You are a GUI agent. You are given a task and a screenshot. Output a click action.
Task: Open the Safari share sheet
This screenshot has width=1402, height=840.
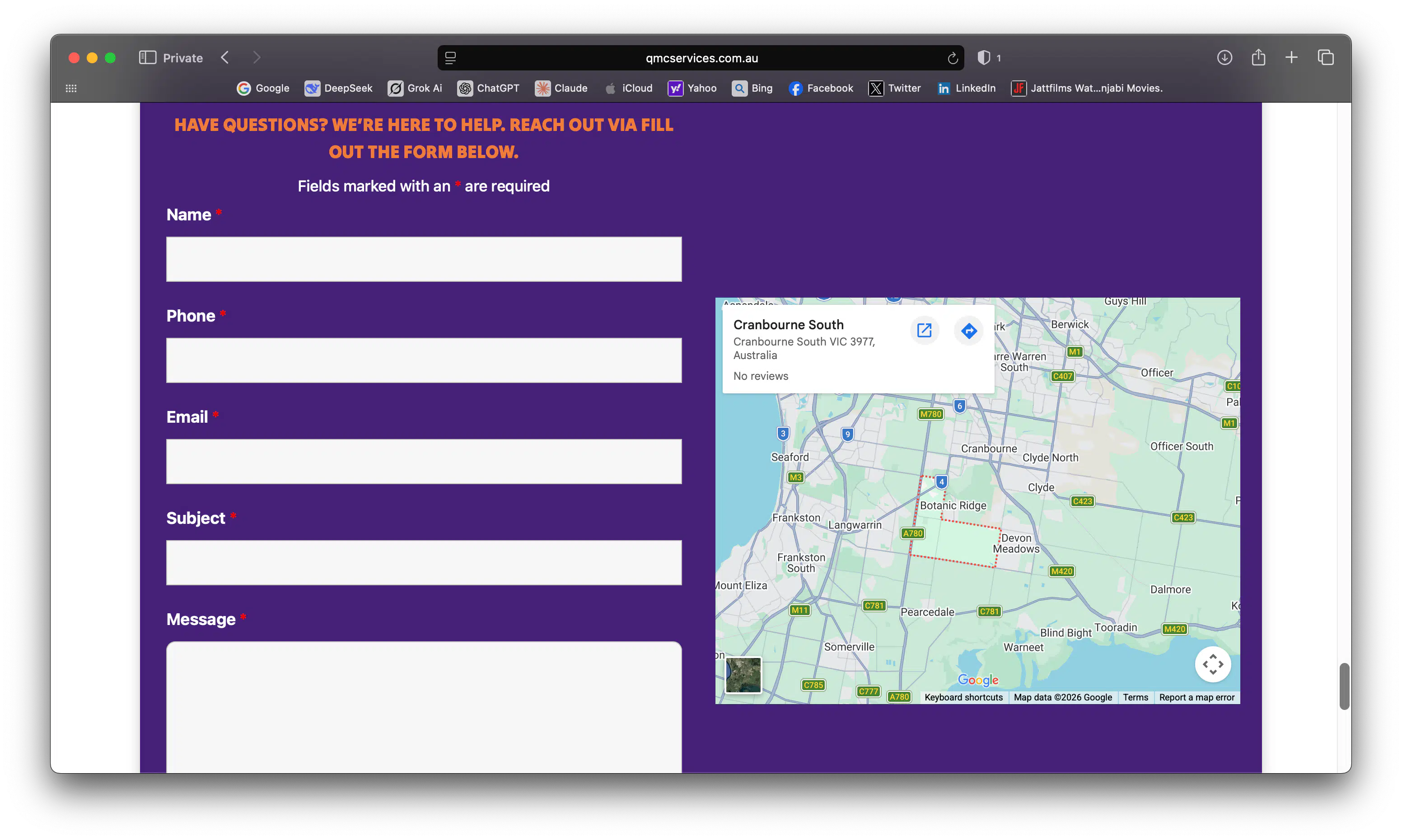(1258, 57)
